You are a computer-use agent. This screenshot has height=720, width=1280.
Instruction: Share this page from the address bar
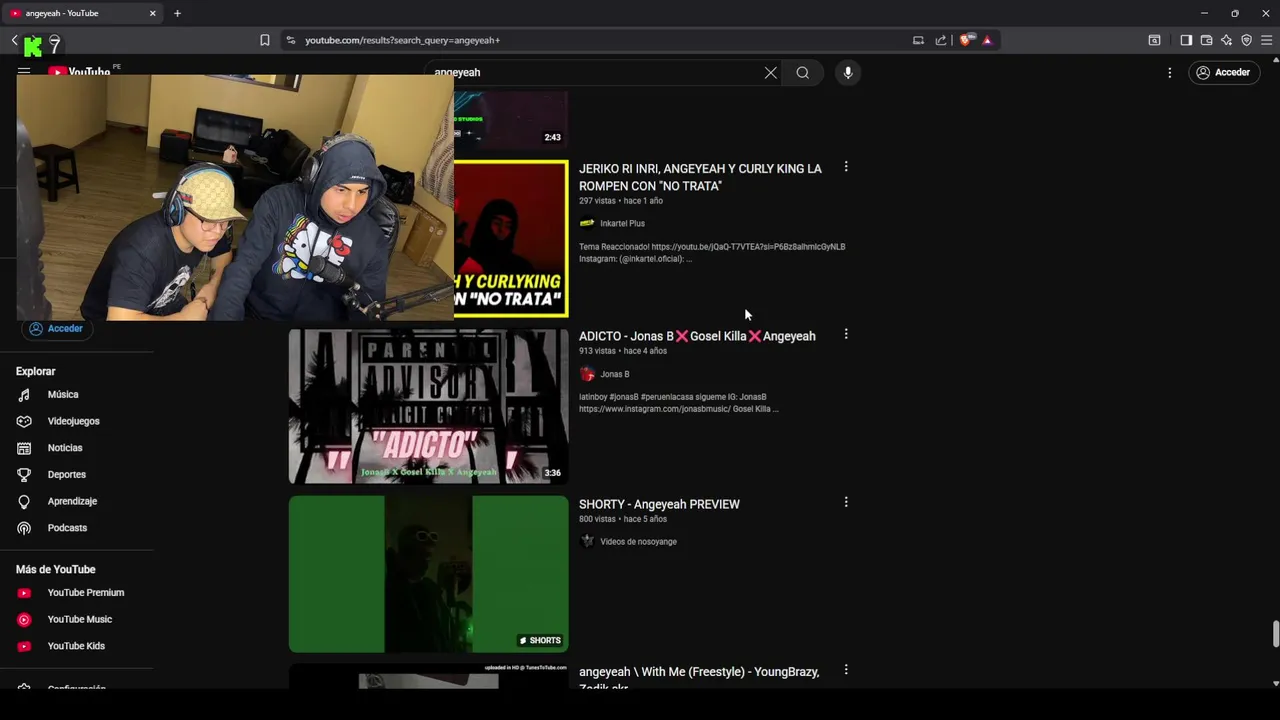(941, 40)
